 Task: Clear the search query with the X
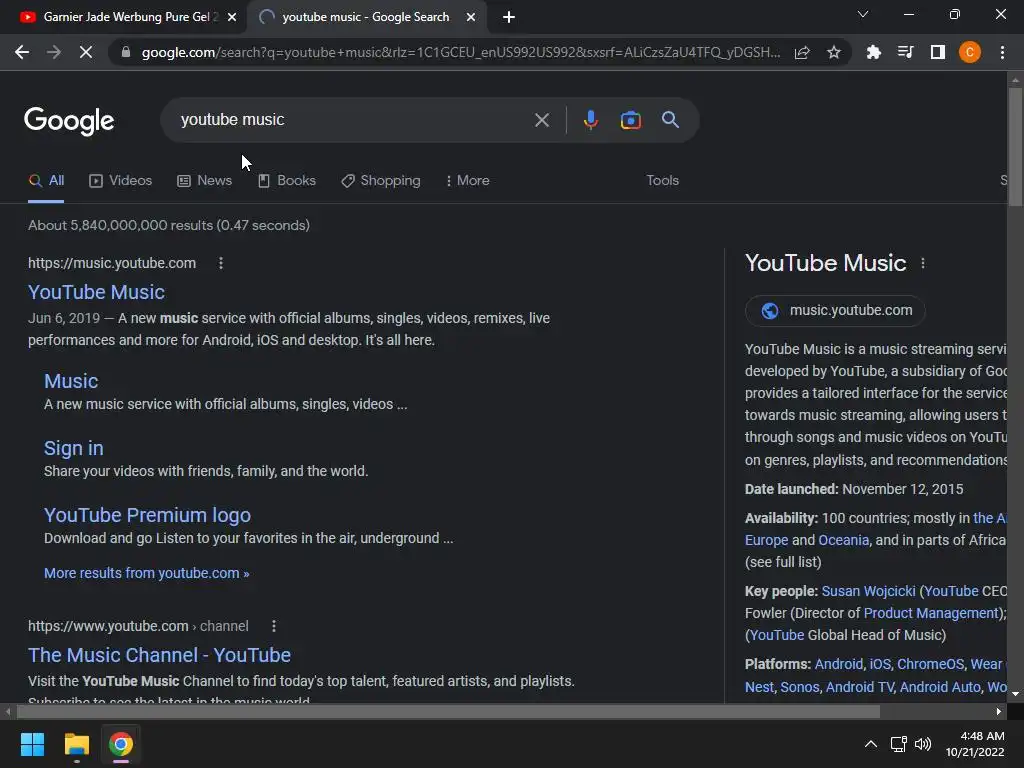541,120
